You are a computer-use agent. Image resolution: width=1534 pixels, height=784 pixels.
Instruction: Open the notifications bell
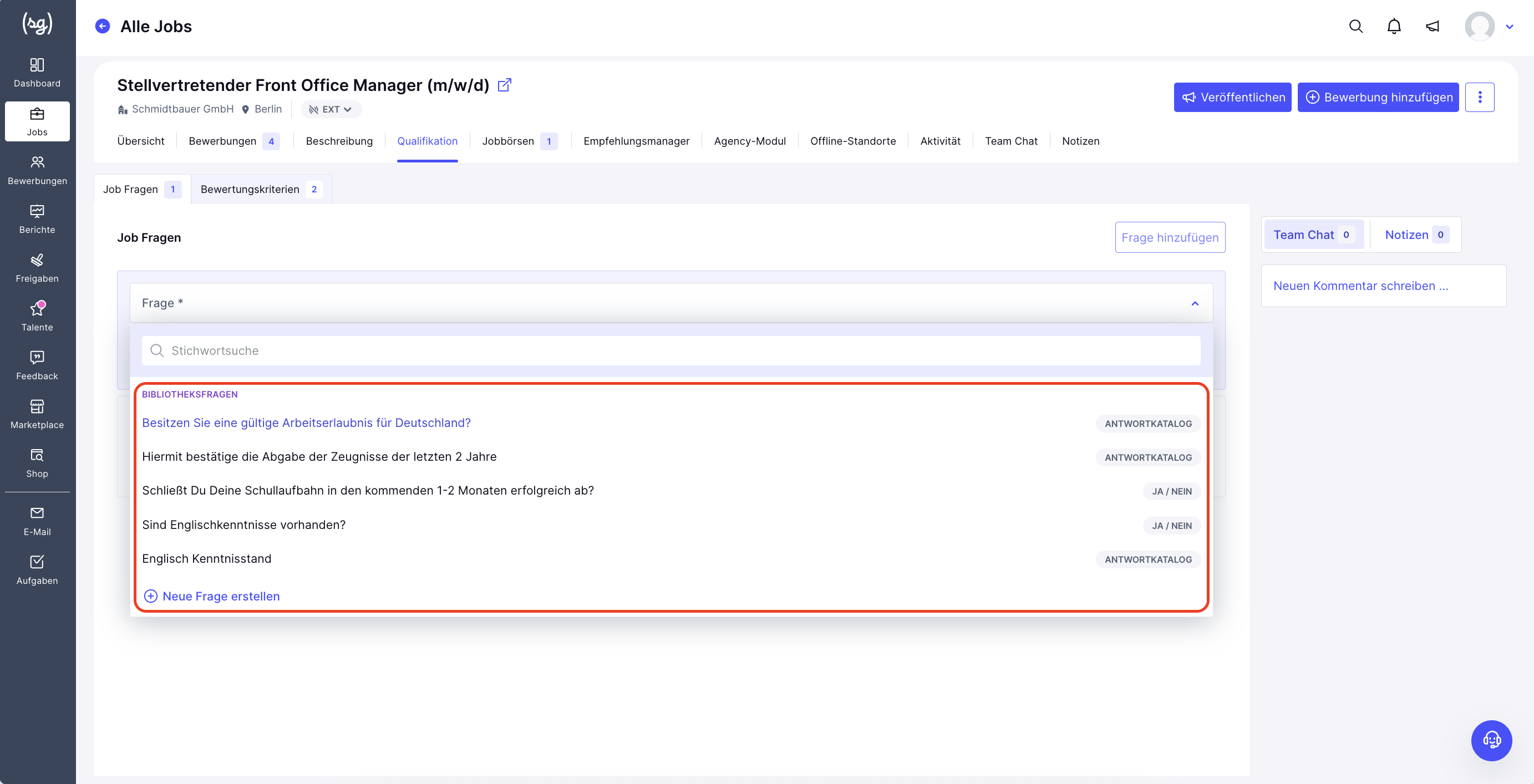(1394, 26)
